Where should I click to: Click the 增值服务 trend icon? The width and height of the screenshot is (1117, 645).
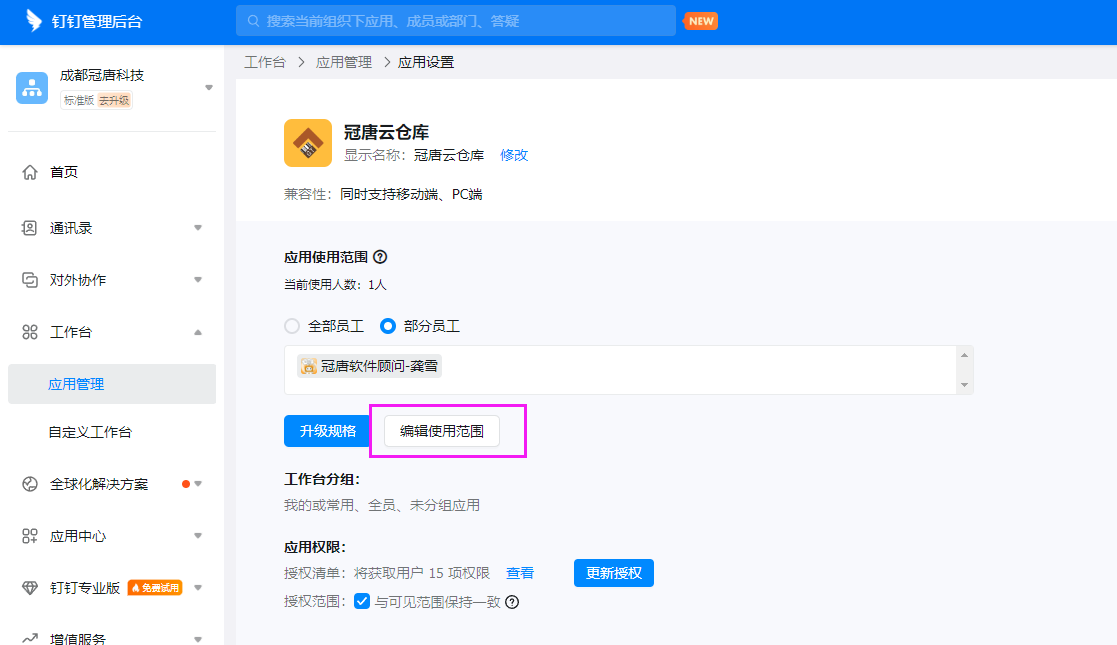[30, 639]
